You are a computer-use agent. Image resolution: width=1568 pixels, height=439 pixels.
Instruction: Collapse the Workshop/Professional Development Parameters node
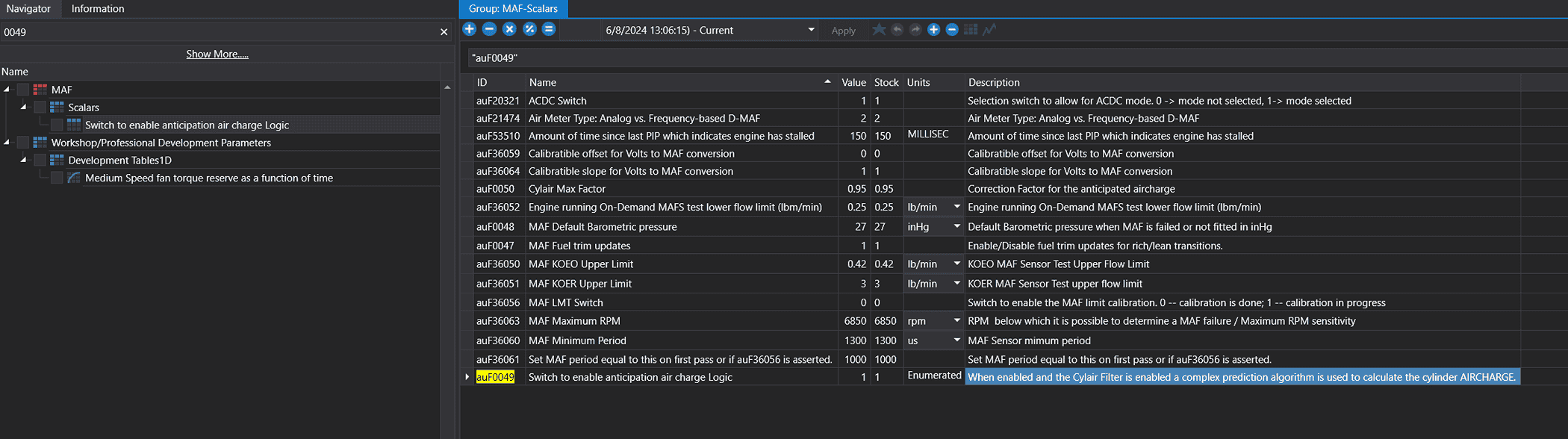[x=7, y=142]
